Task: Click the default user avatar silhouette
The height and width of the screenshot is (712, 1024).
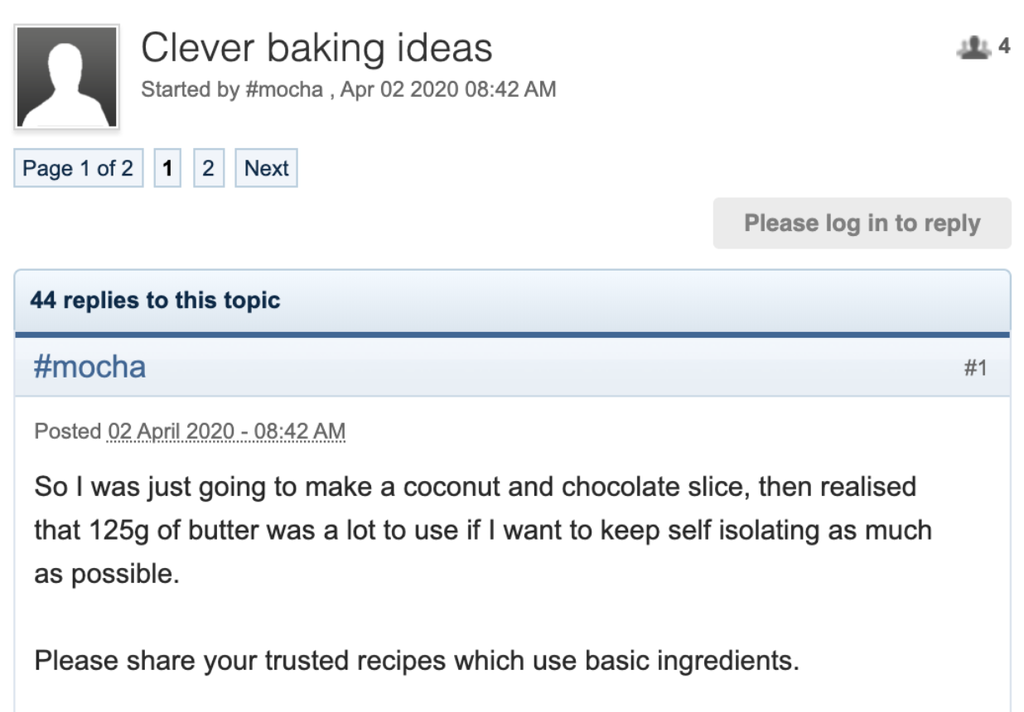Action: [67, 78]
